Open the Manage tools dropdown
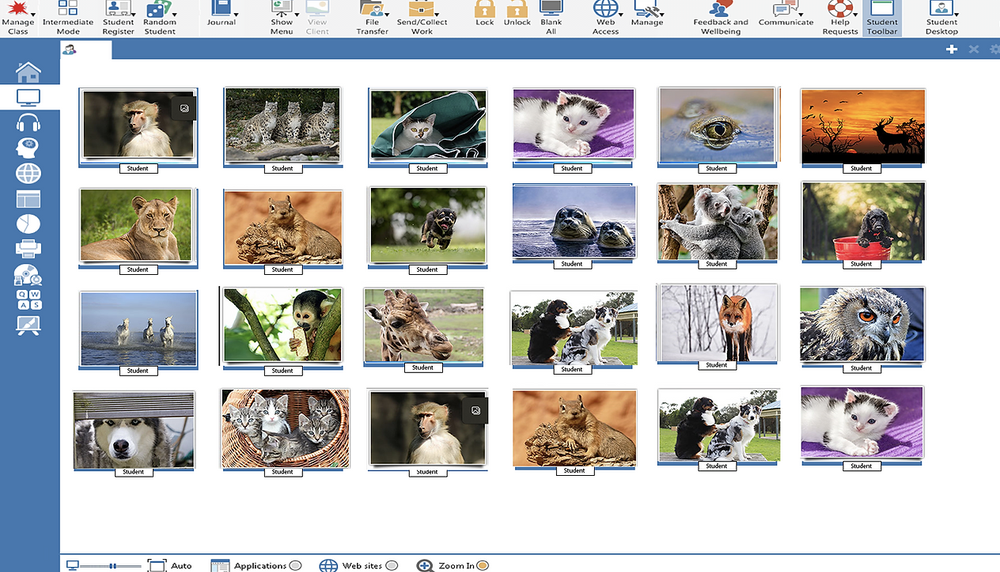This screenshot has width=1000, height=572. tap(661, 14)
